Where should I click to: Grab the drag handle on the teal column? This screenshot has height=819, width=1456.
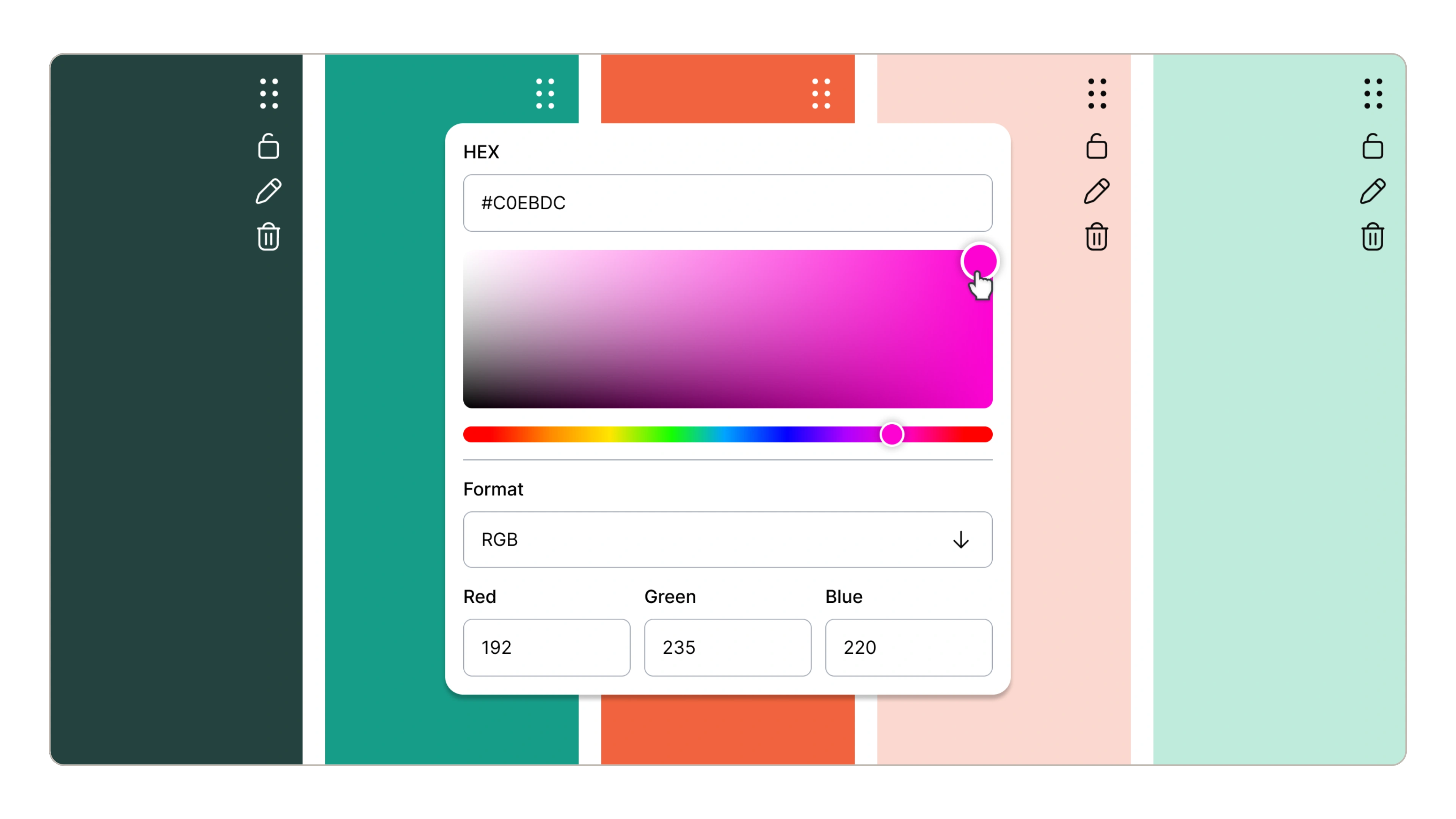click(x=545, y=93)
